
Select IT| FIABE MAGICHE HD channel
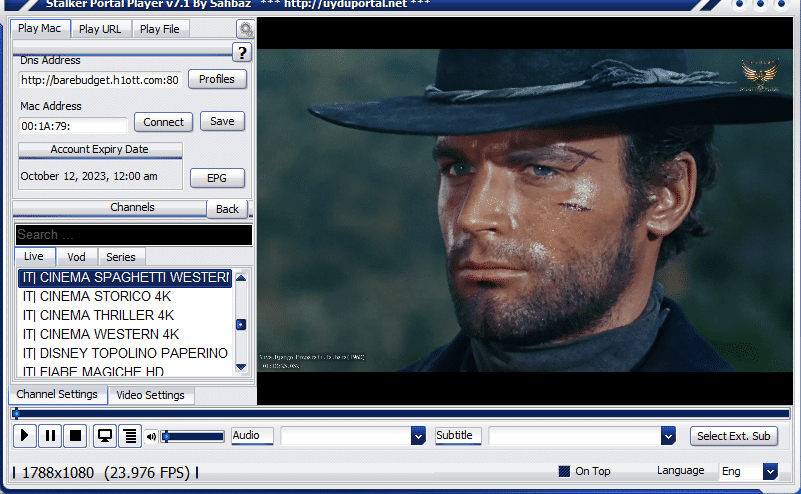(125, 370)
